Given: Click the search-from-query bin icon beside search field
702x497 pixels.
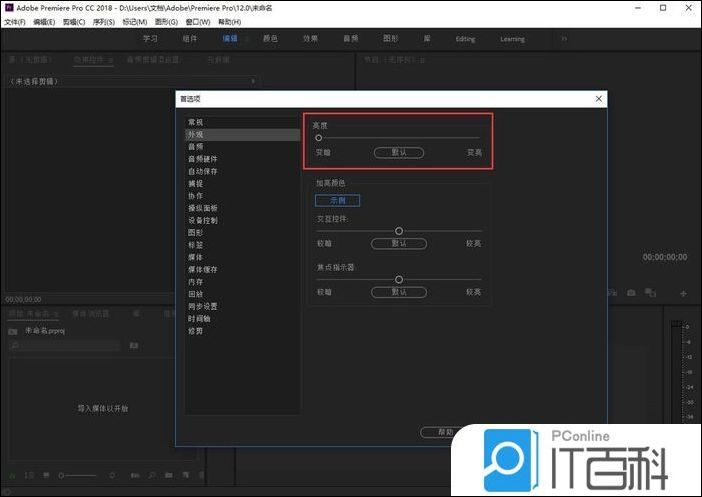Looking at the screenshot, I should click(134, 346).
